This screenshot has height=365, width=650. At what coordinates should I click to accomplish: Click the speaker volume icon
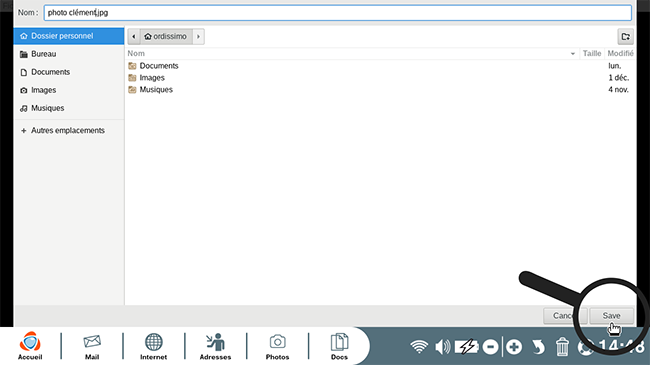[x=442, y=346]
